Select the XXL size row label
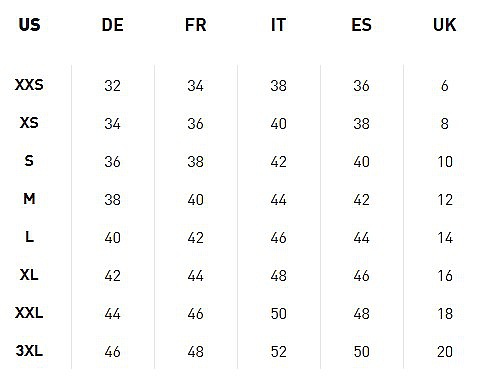 coord(29,313)
